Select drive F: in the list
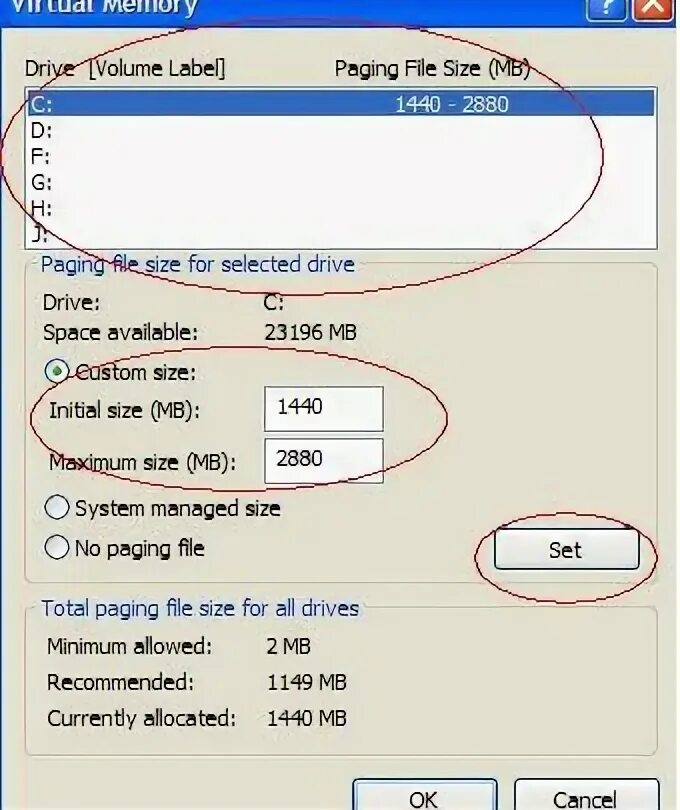Screen dimensions: 680x810 [341, 156]
